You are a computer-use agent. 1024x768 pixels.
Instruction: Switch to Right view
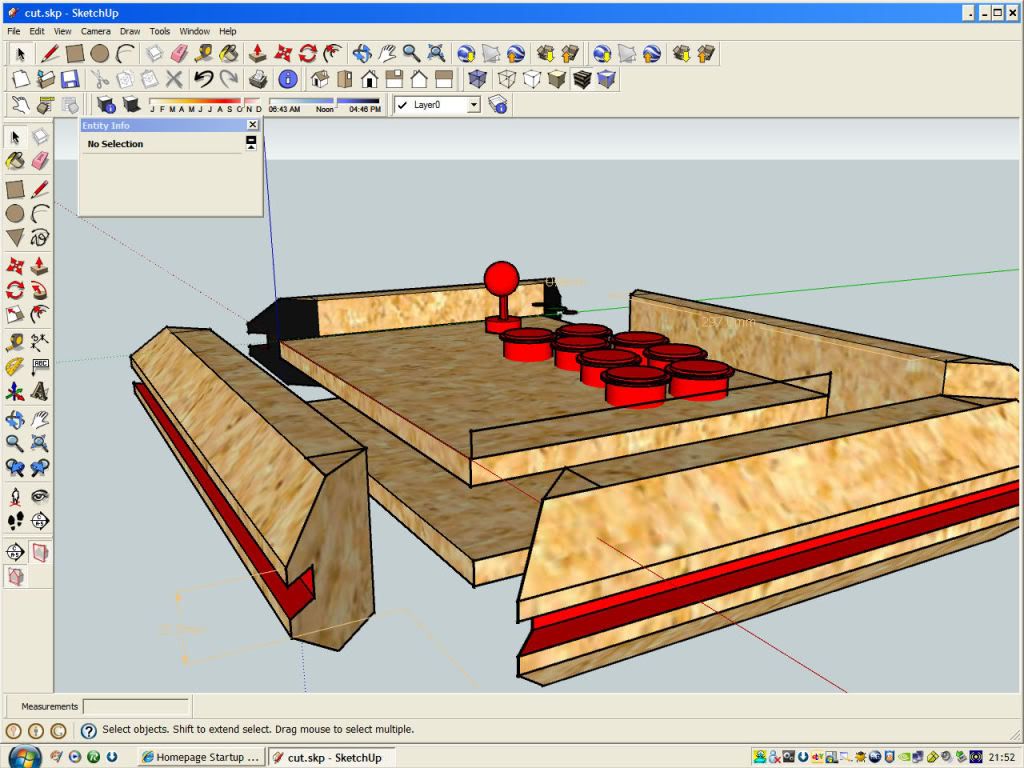pyautogui.click(x=394, y=80)
